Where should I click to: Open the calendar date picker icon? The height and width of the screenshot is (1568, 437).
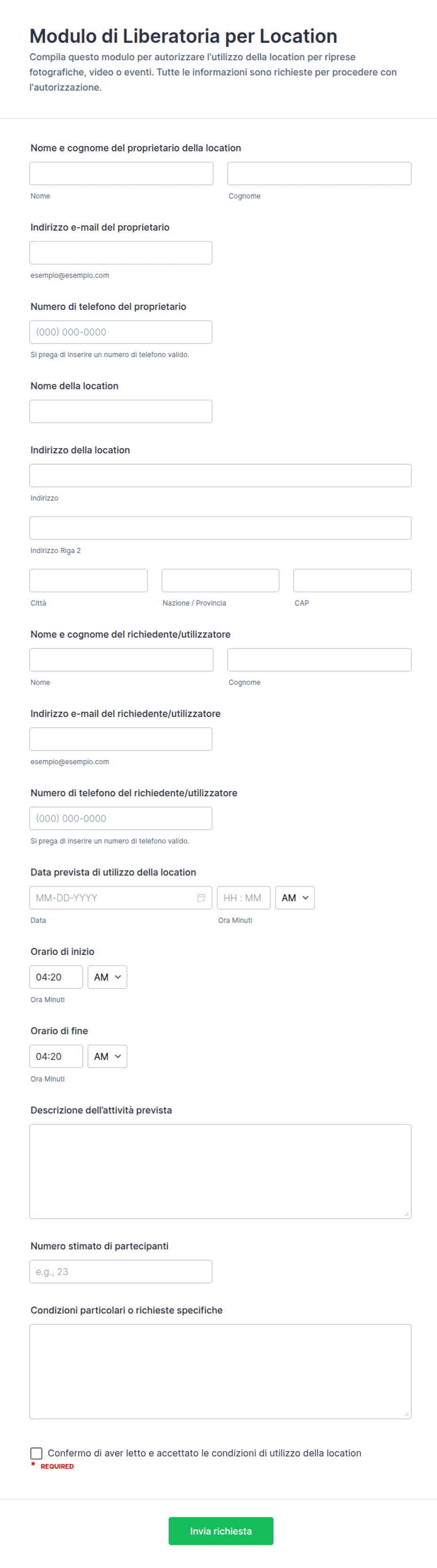pyautogui.click(x=201, y=898)
